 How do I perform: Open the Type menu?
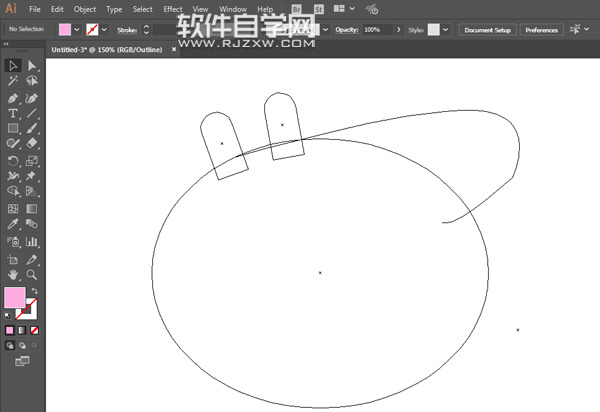(x=114, y=9)
